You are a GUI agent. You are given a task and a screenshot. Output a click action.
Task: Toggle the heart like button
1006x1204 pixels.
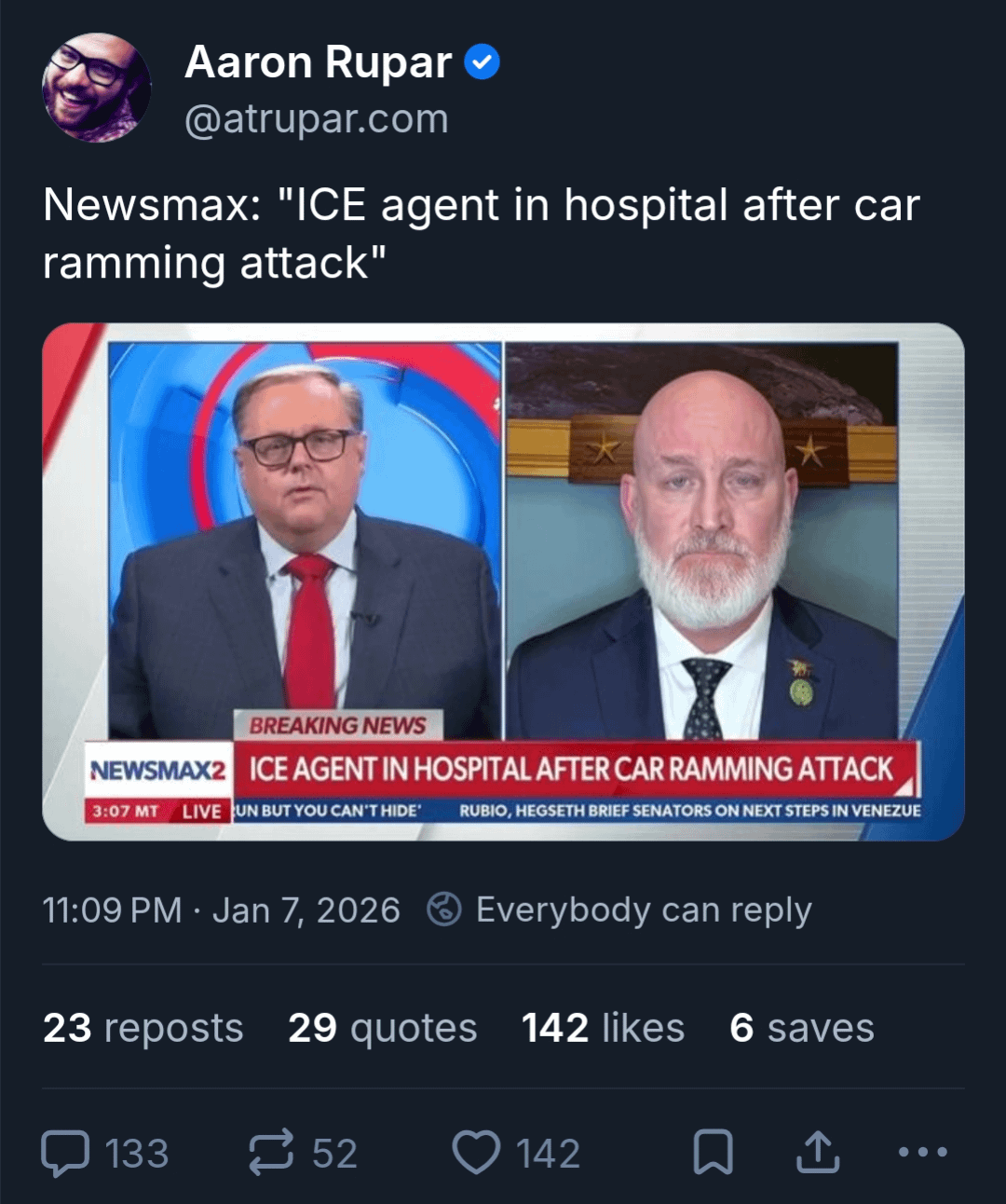coord(476,1153)
